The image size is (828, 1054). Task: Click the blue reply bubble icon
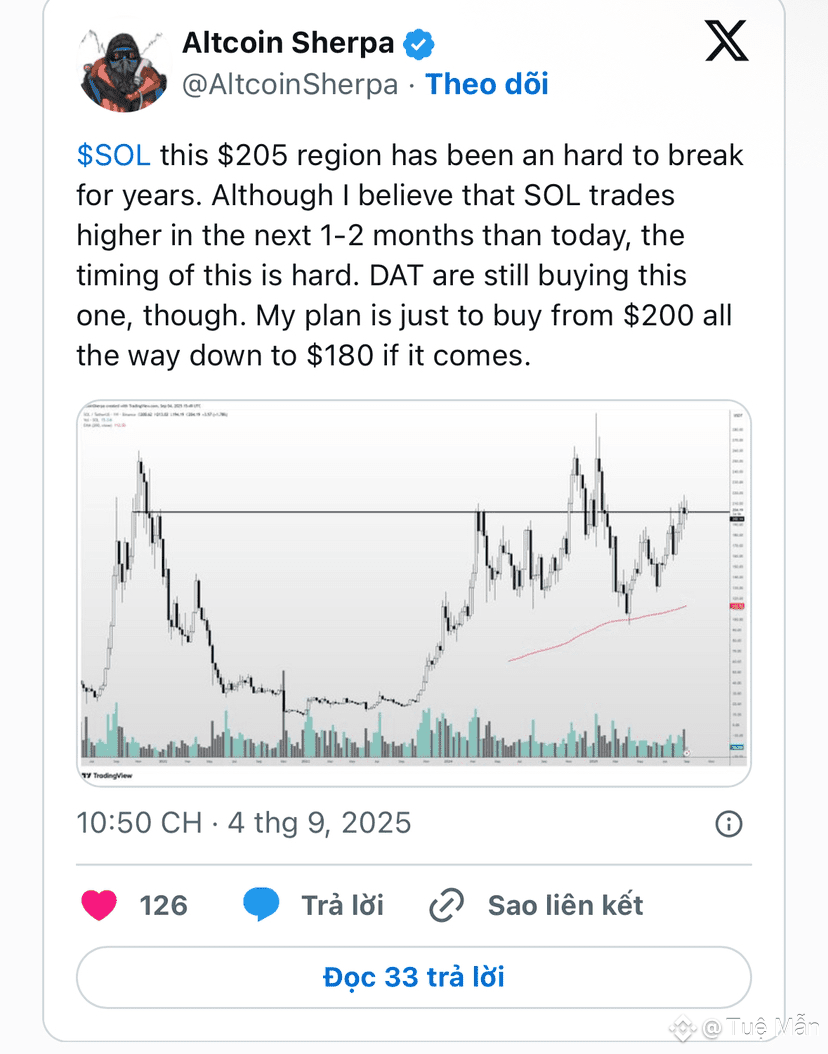pyautogui.click(x=261, y=905)
